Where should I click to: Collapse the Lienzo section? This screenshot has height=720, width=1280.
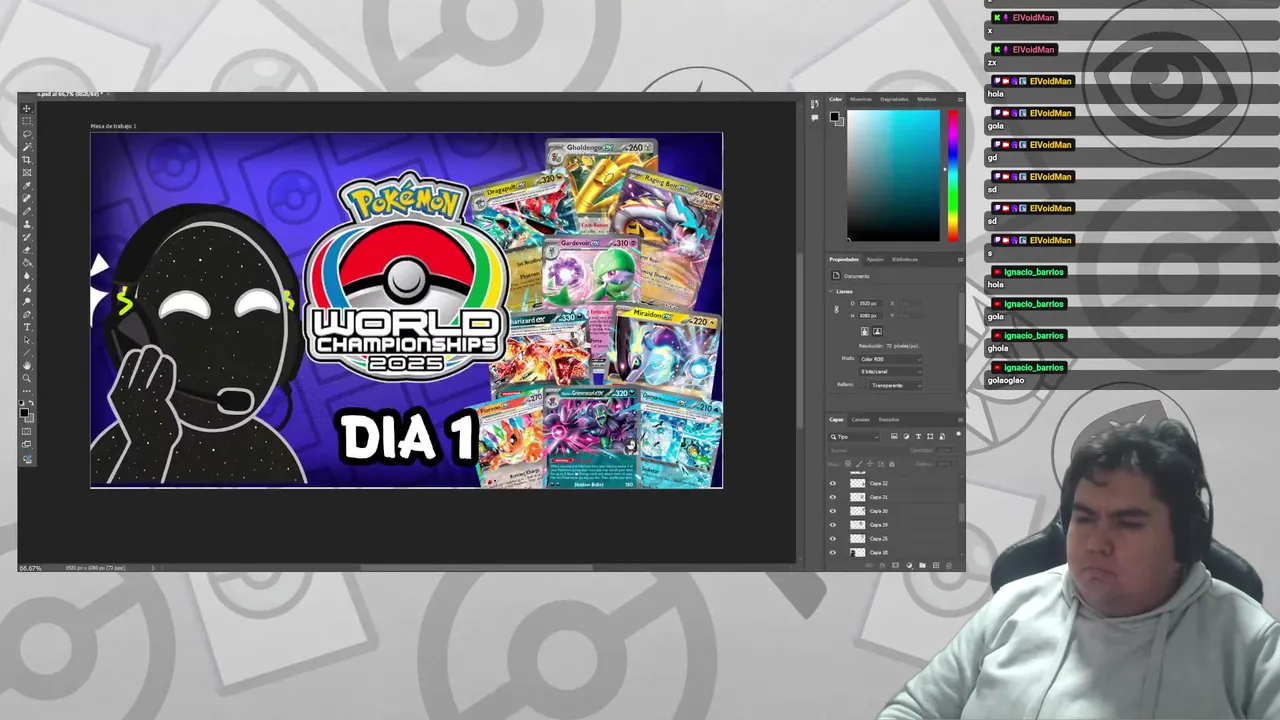(x=831, y=291)
